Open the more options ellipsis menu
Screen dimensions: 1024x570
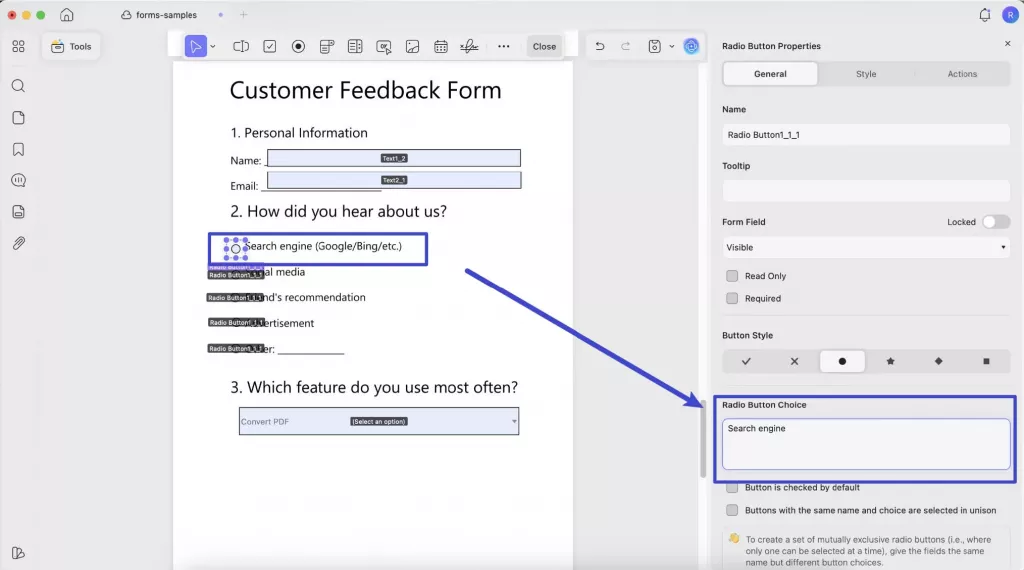504,46
